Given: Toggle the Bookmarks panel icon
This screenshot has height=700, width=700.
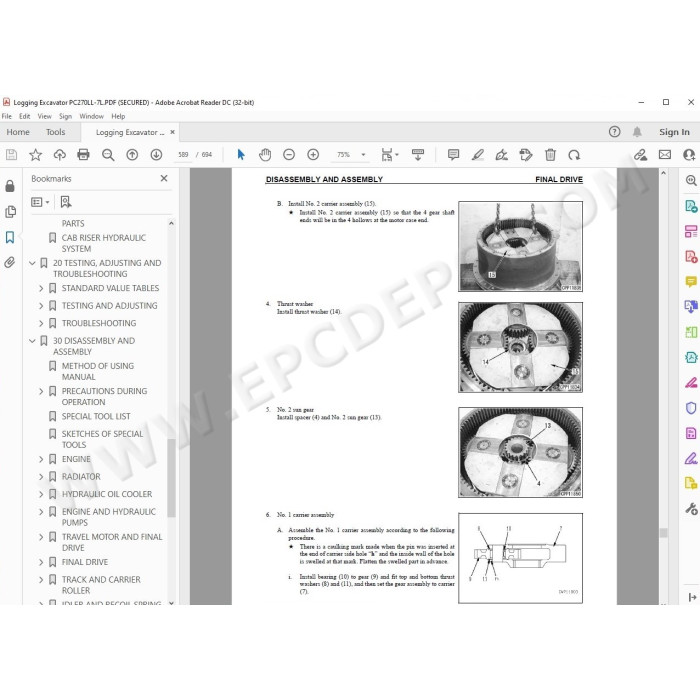Looking at the screenshot, I should [10, 237].
